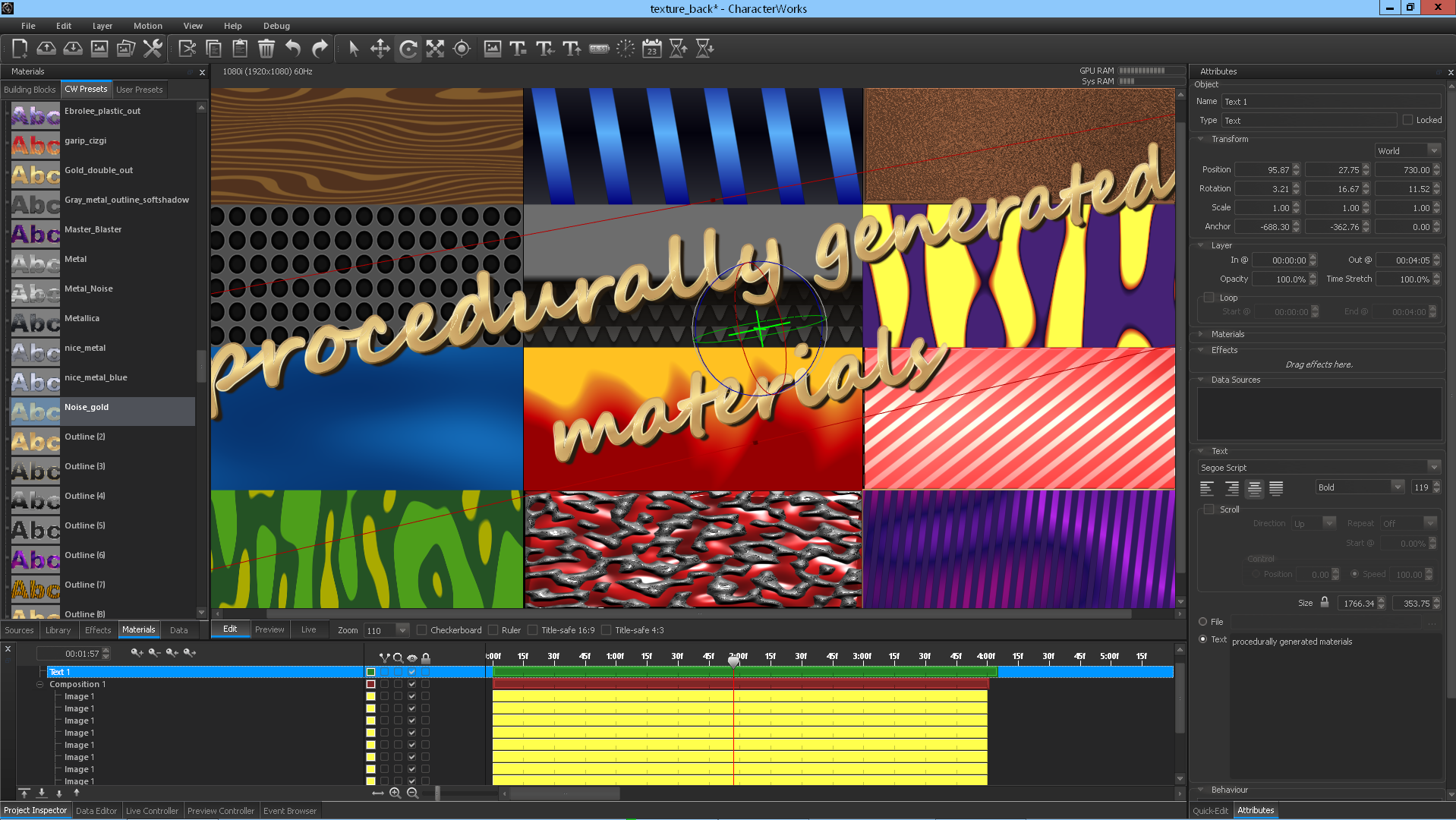
Task: Open settings with the wrench icon
Action: tap(153, 49)
